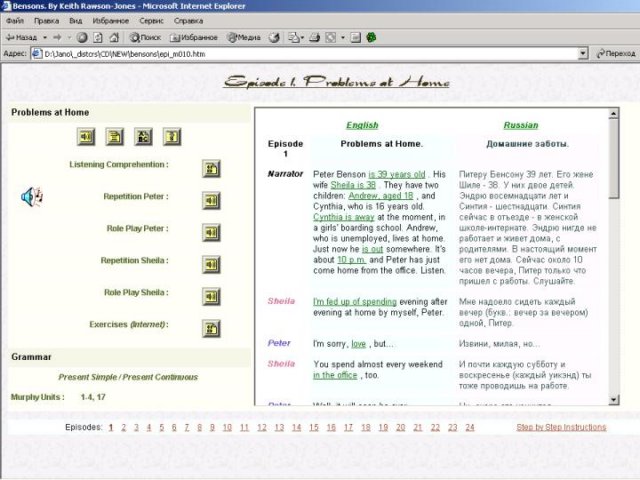The image size is (640, 480).
Task: Click the text document icon under Problems at Home
Action: (115, 137)
